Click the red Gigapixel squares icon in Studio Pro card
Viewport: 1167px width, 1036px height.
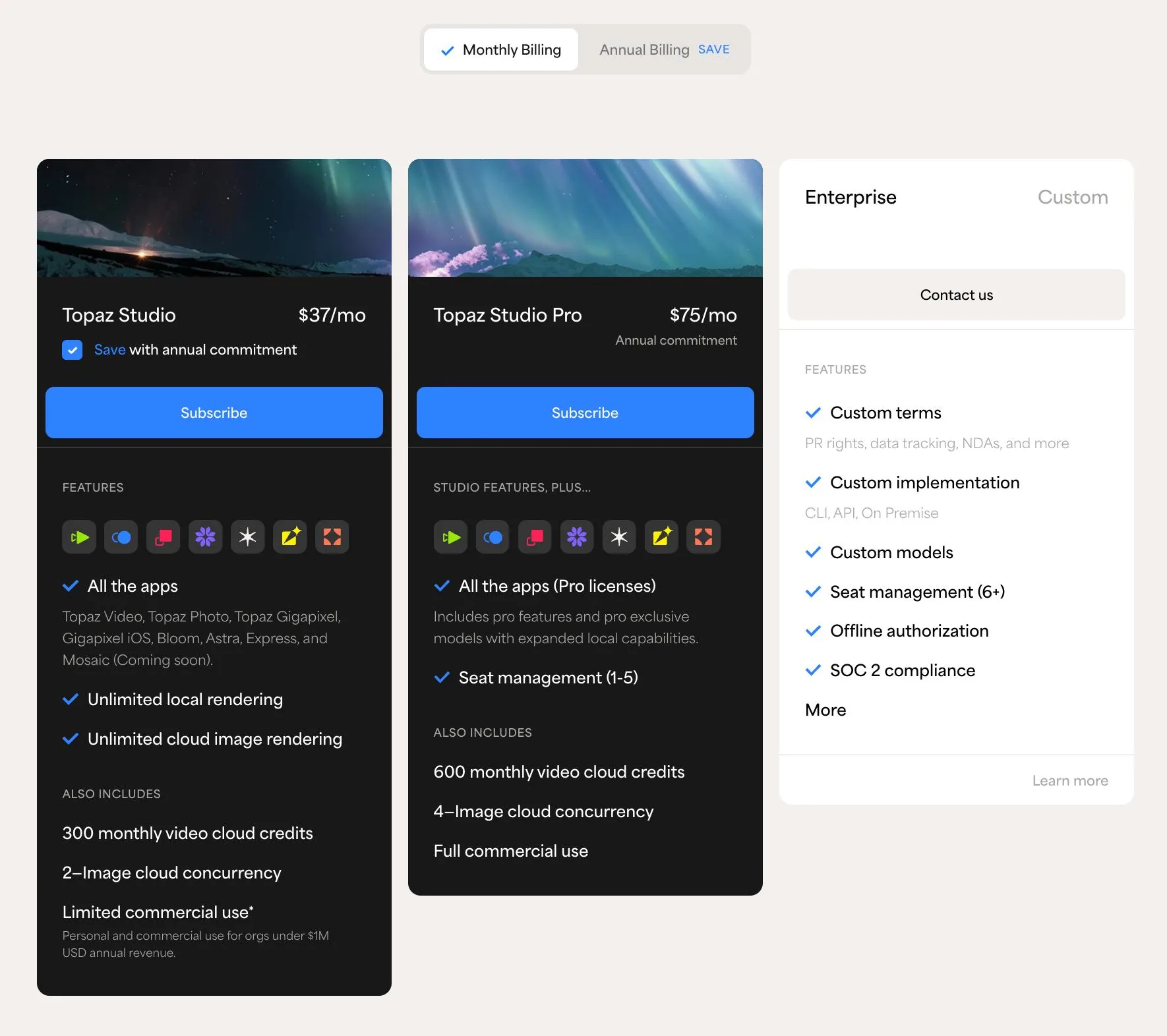(x=535, y=537)
